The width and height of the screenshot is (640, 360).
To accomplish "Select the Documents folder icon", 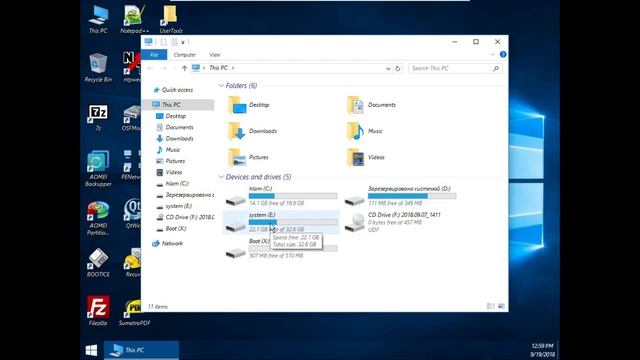I will pyautogui.click(x=355, y=105).
